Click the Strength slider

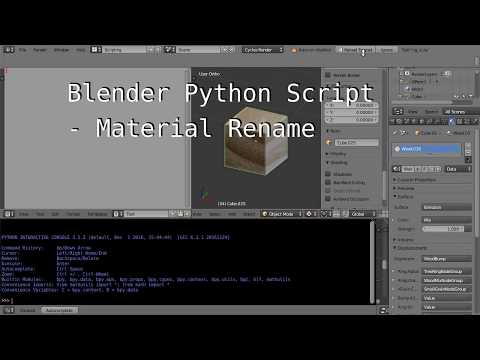[x=447, y=229]
